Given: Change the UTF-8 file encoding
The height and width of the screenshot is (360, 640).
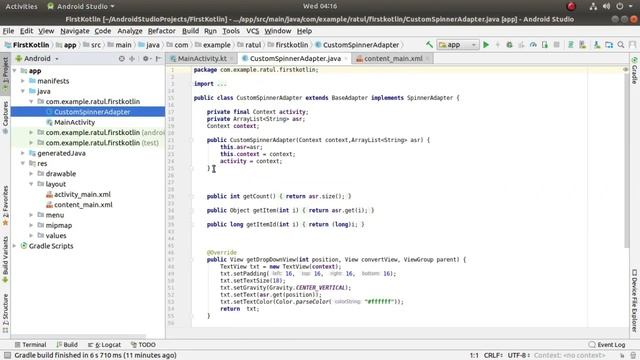Looking at the screenshot, I should pyautogui.click(x=518, y=355).
